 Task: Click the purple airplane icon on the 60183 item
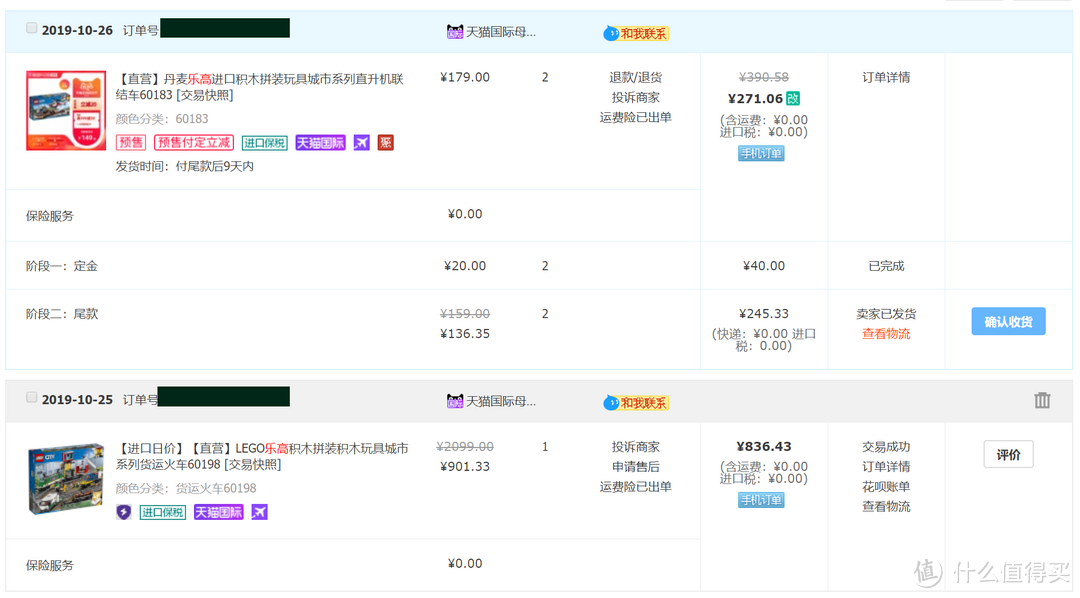362,143
